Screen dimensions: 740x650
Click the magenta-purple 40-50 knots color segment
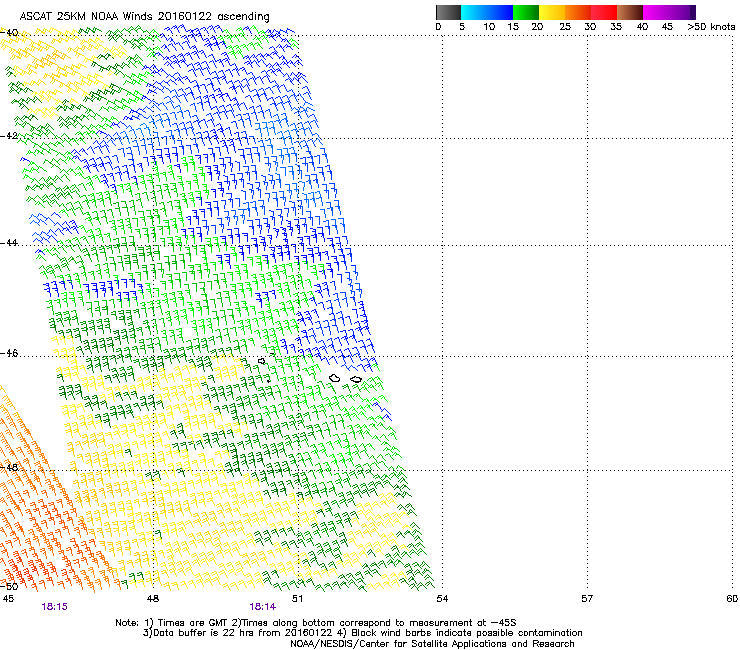pyautogui.click(x=669, y=12)
